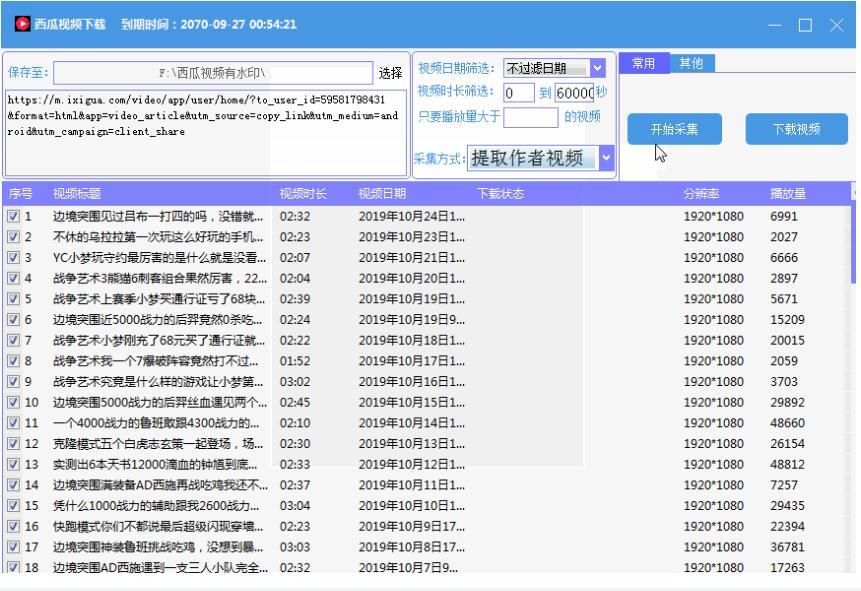Select row 8 title 战争艺术我一个7爆破阵容
The image size is (861, 591).
coord(155,361)
